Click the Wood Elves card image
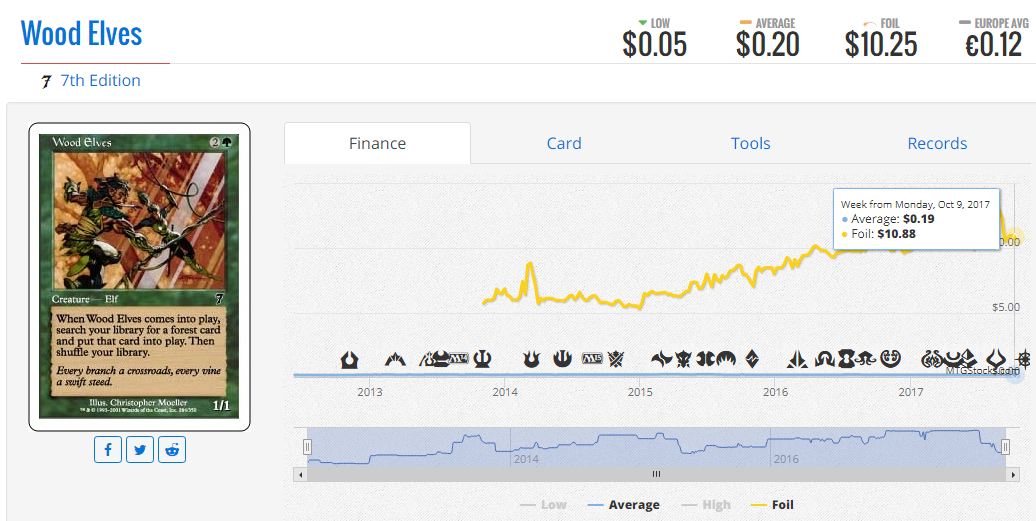The image size is (1036, 521). [139, 277]
